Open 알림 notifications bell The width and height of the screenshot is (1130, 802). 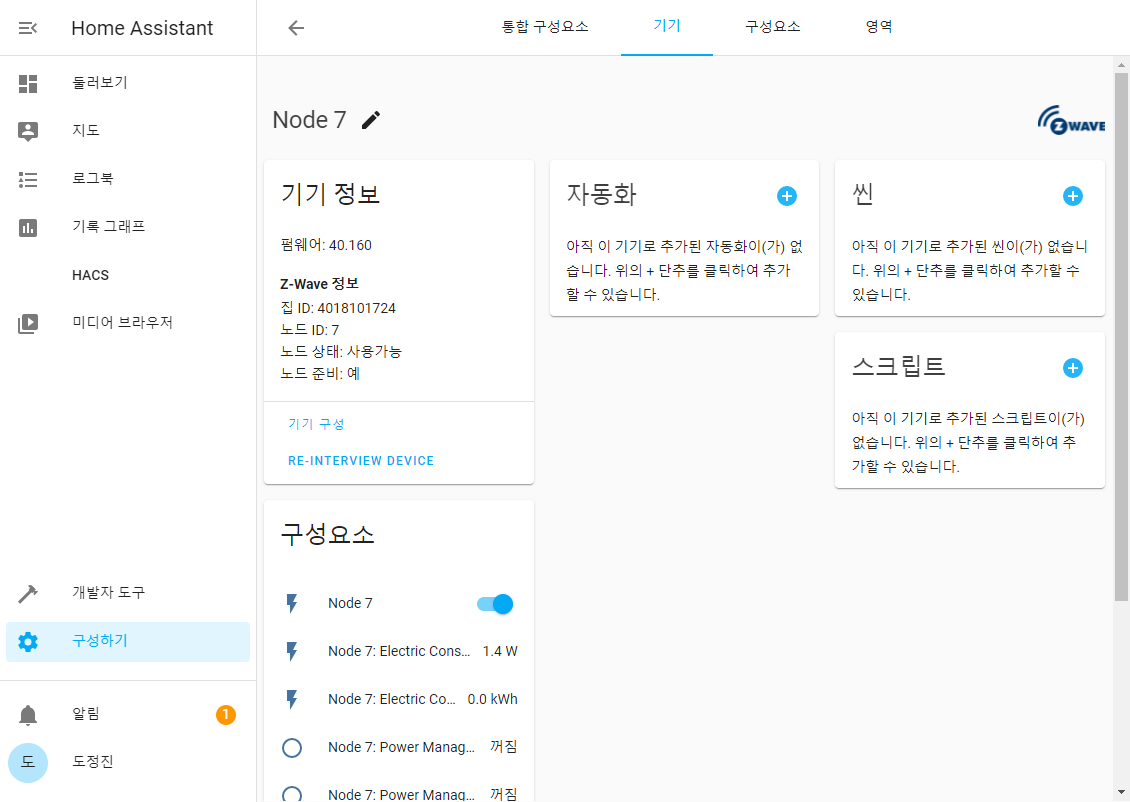28,715
